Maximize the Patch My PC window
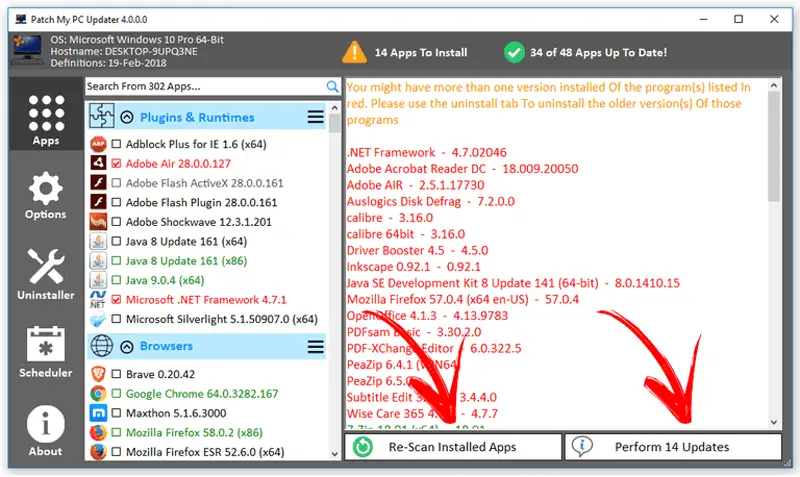The image size is (800, 477). 738,19
